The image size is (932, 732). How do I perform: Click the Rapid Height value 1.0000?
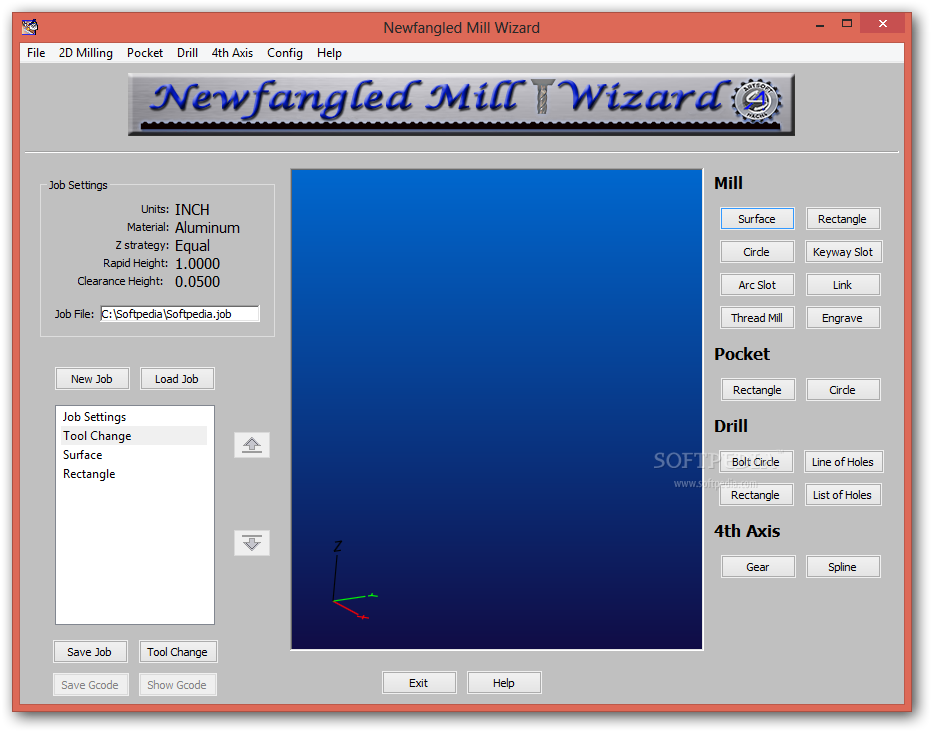(x=197, y=264)
